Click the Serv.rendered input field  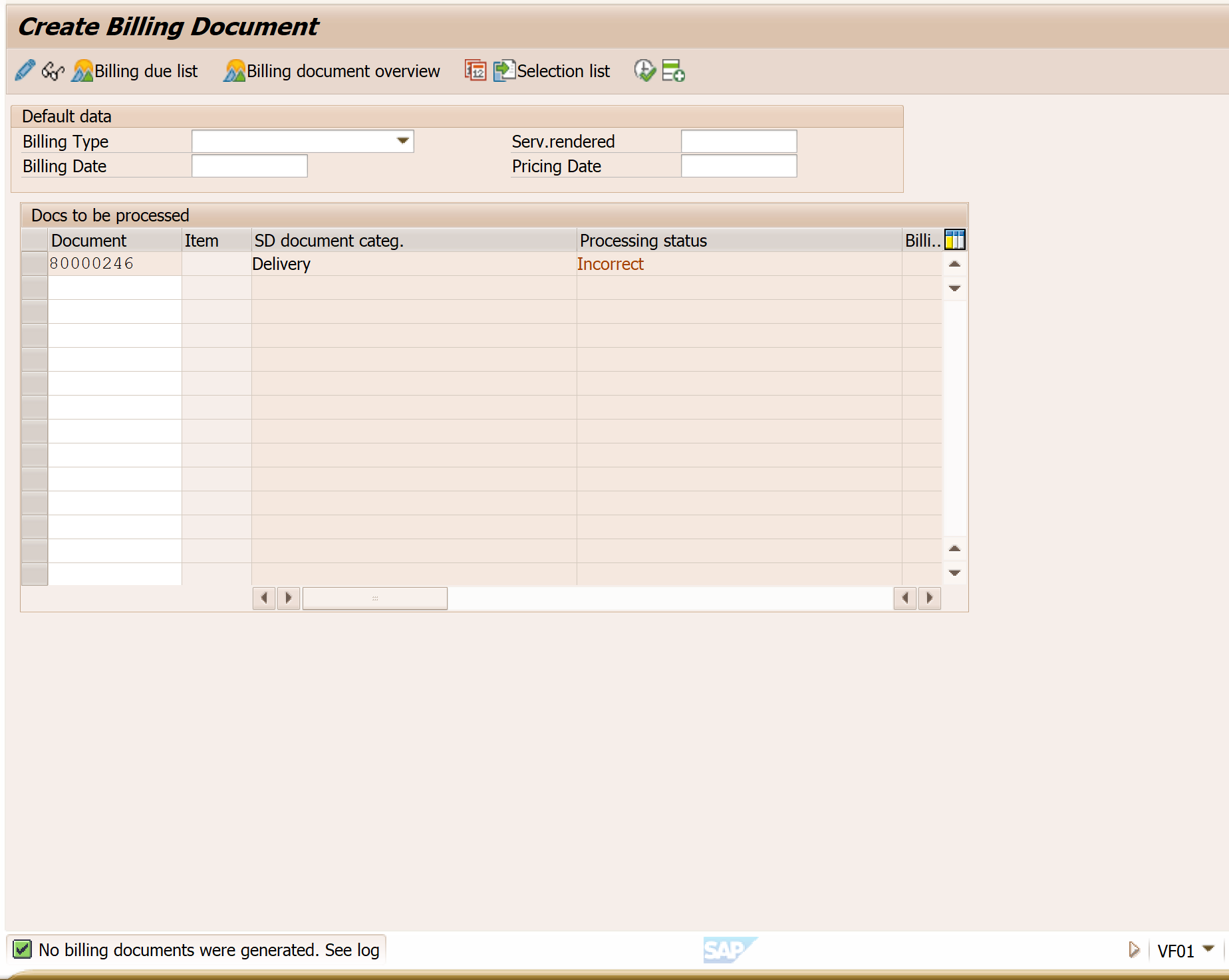(739, 141)
